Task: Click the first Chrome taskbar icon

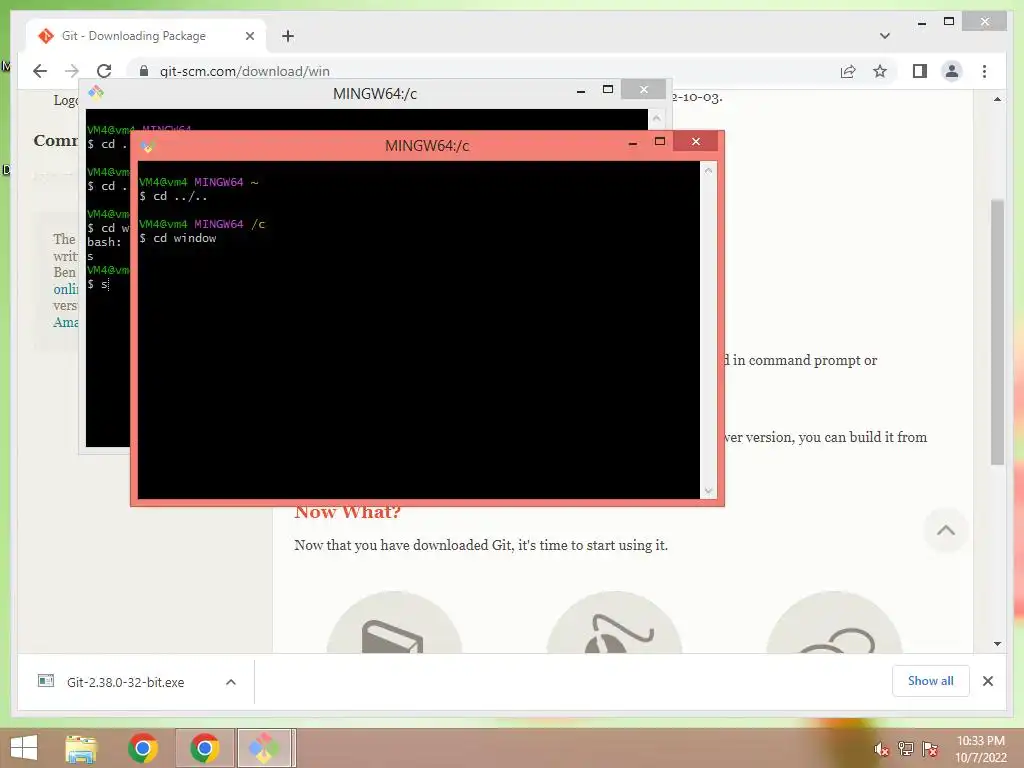Action: (x=142, y=748)
